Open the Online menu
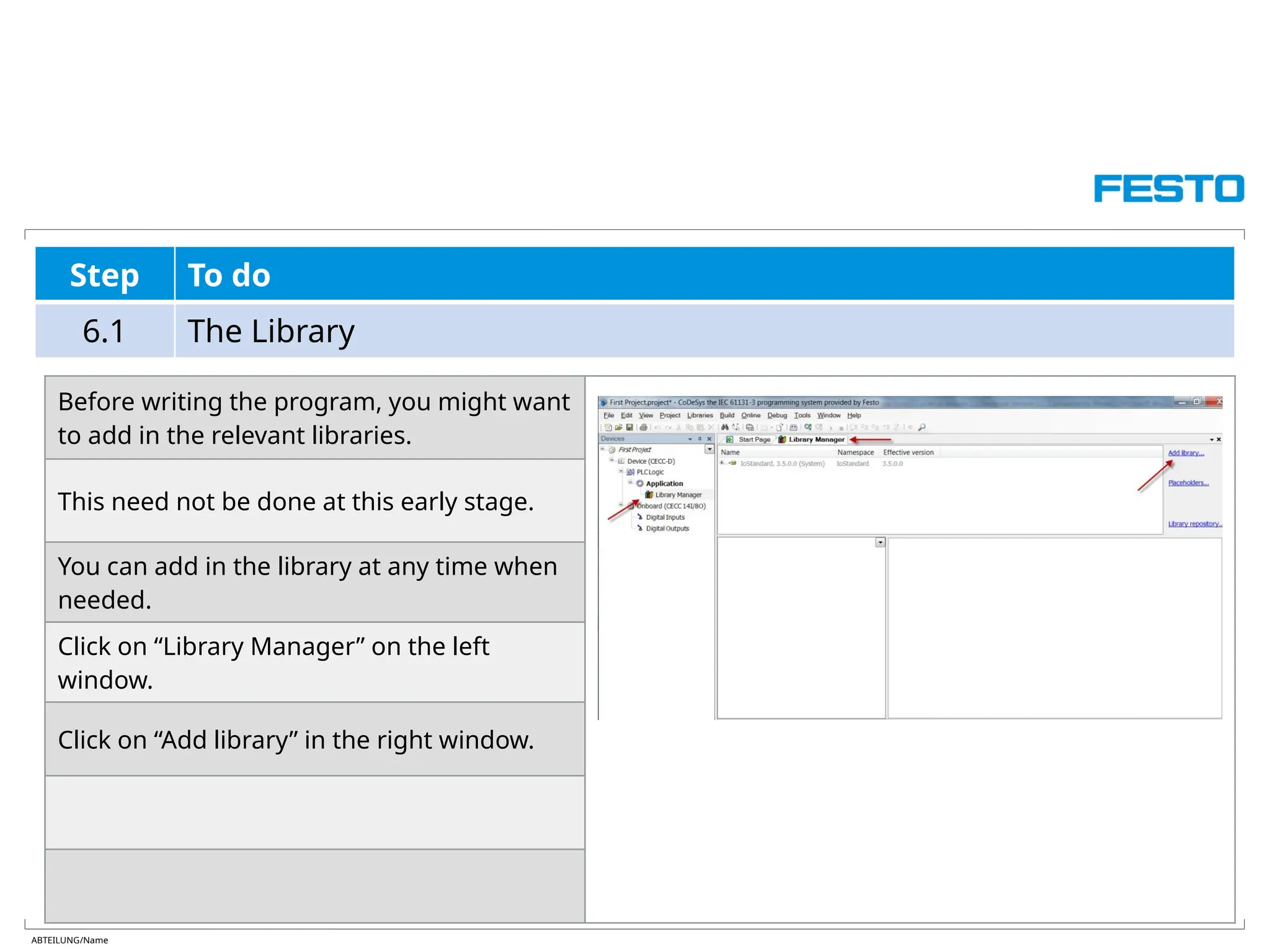The width and height of the screenshot is (1270, 952). click(750, 415)
